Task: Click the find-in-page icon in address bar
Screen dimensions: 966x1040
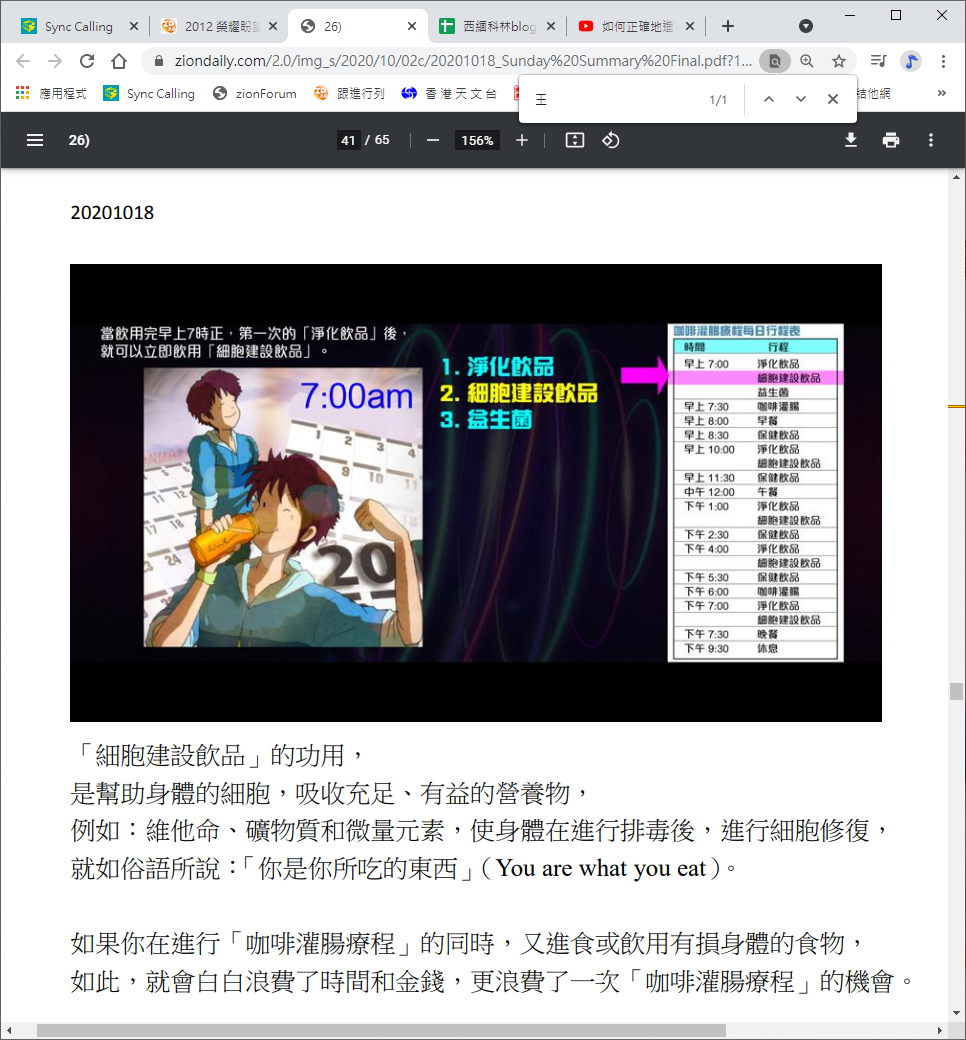Action: (774, 62)
